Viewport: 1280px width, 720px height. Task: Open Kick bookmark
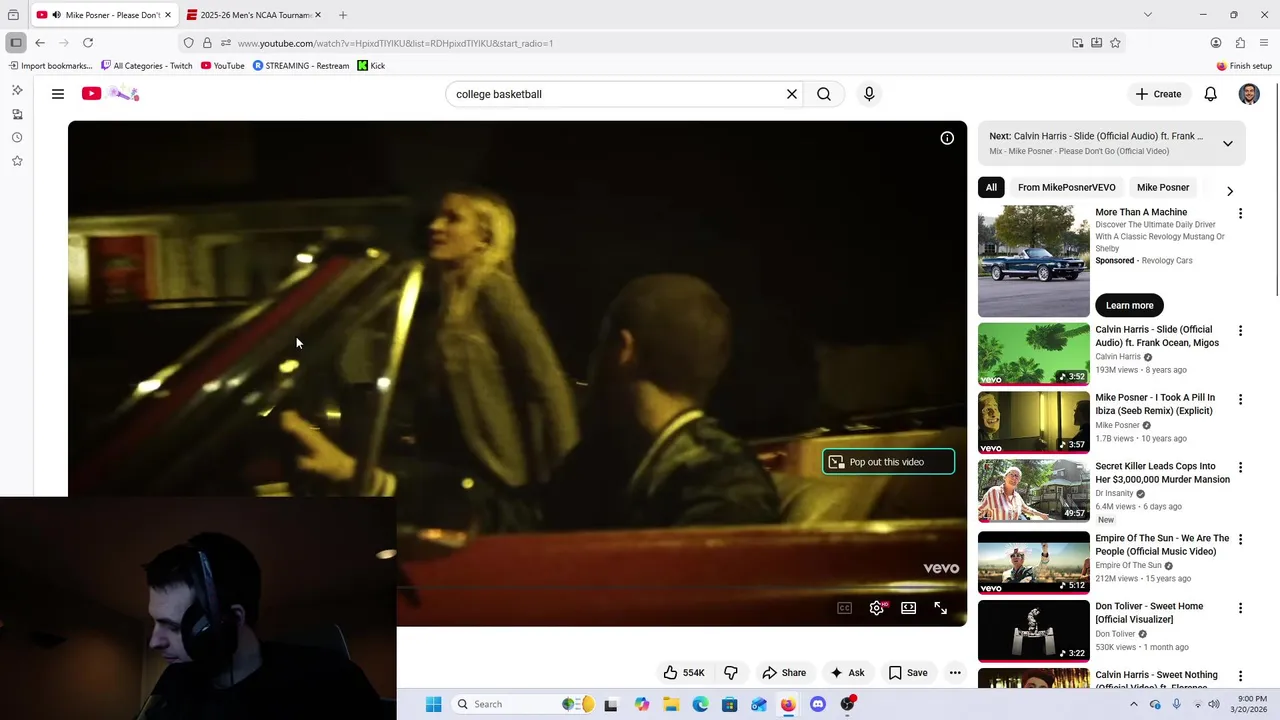371,66
